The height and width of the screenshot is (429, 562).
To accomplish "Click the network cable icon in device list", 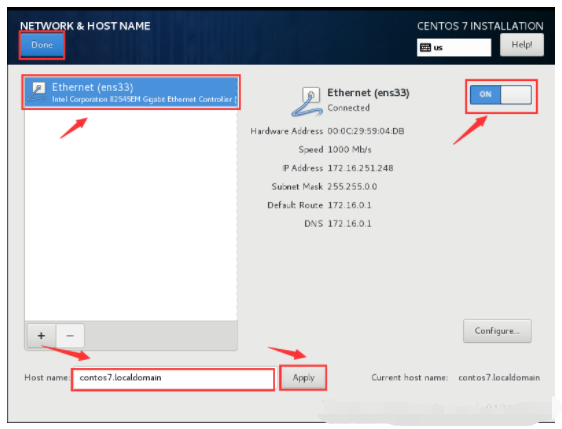I will tap(37, 92).
